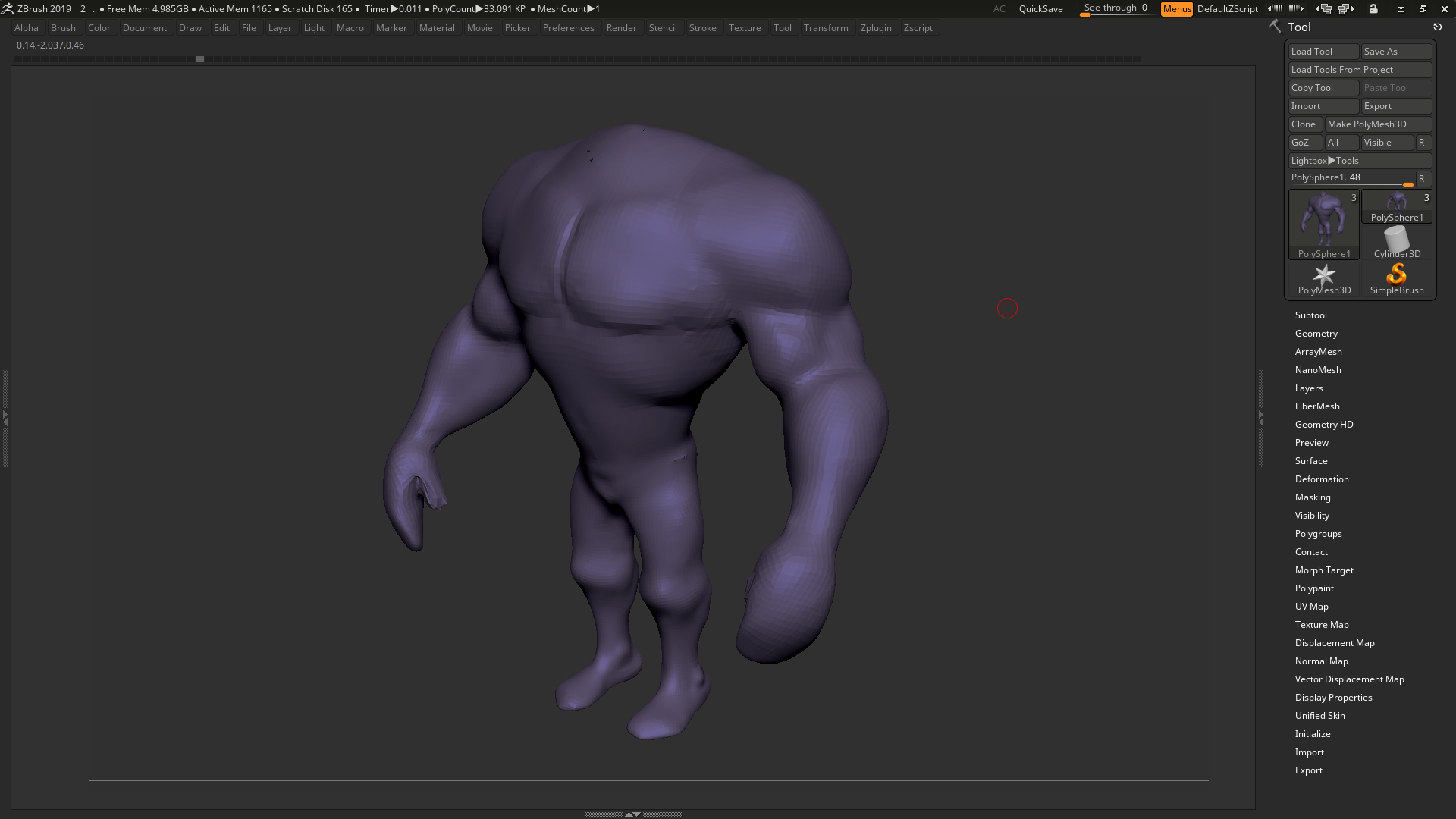Expand the Deformation panel section
1456x819 pixels.
point(1322,479)
